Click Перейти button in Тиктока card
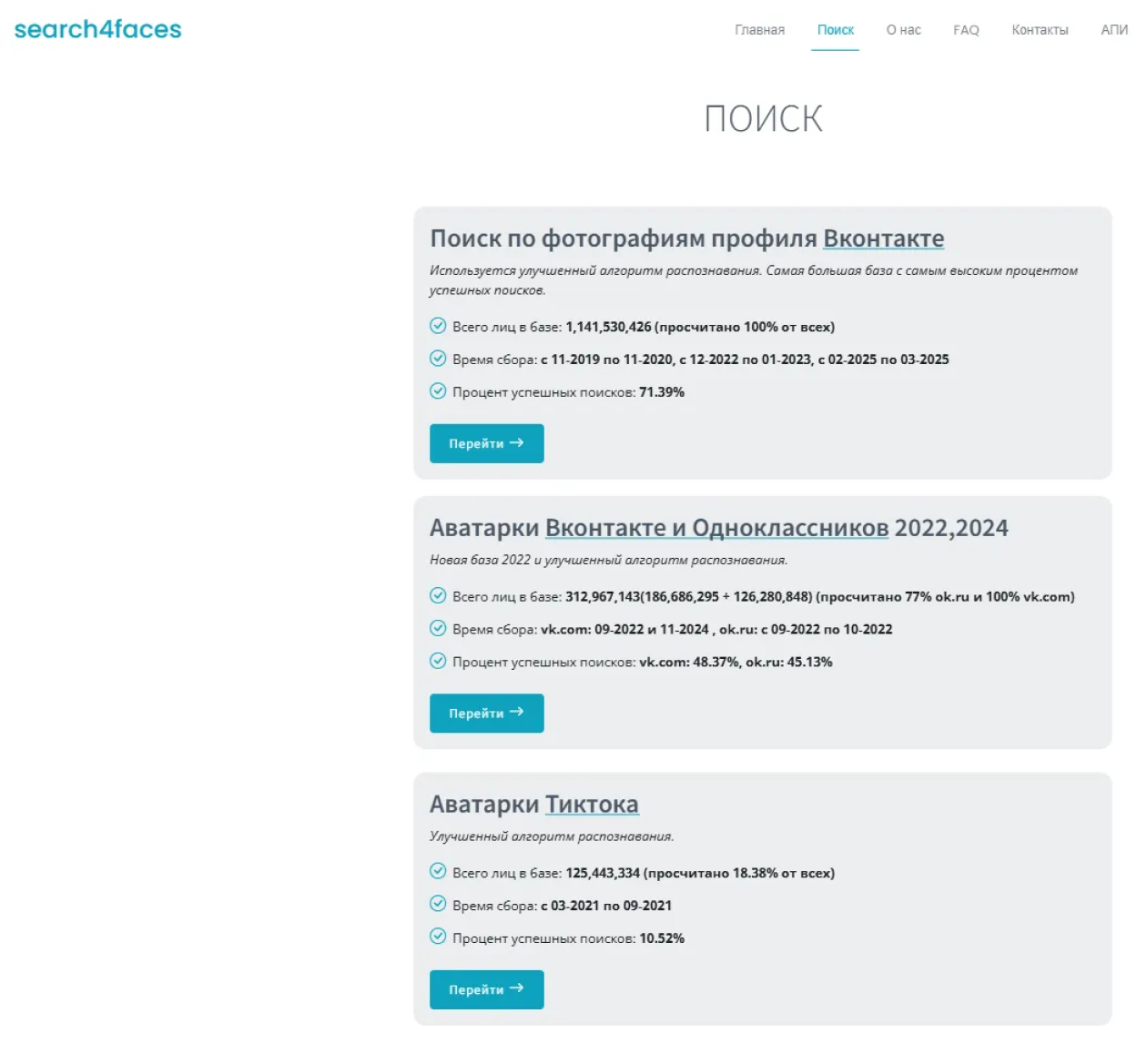The image size is (1147, 1064). (486, 989)
